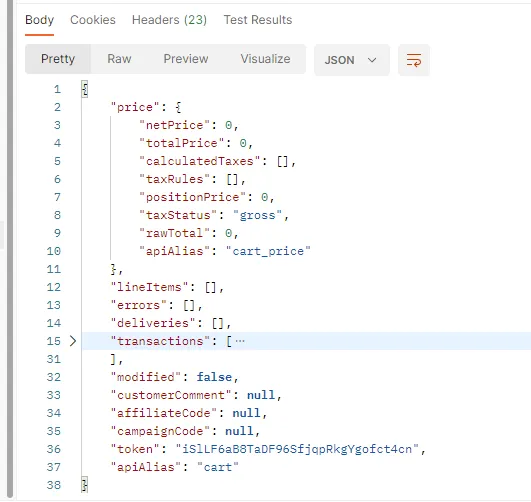Click the token string value

click(x=297, y=449)
